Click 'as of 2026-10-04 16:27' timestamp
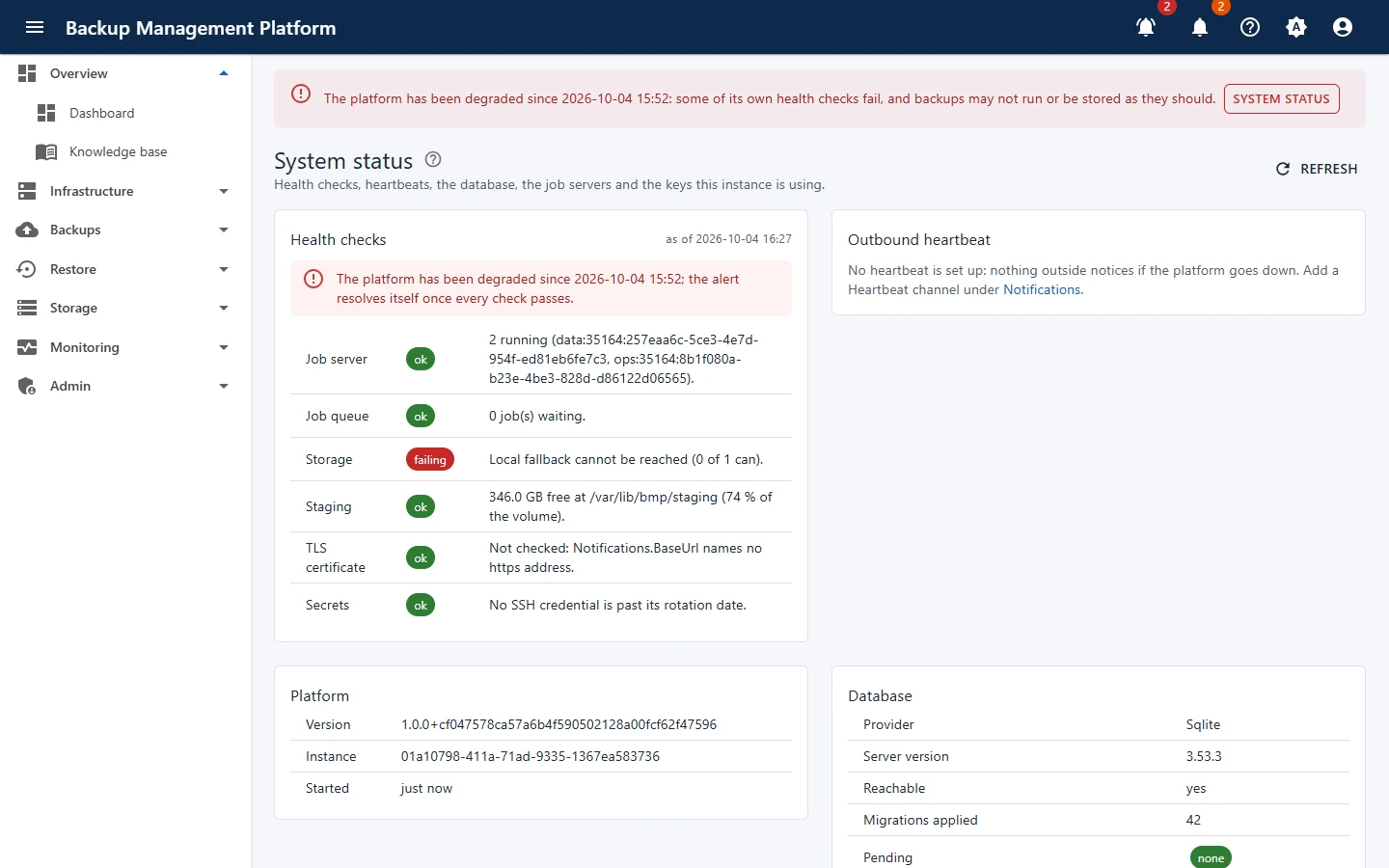This screenshot has height=868, width=1389. [x=729, y=239]
